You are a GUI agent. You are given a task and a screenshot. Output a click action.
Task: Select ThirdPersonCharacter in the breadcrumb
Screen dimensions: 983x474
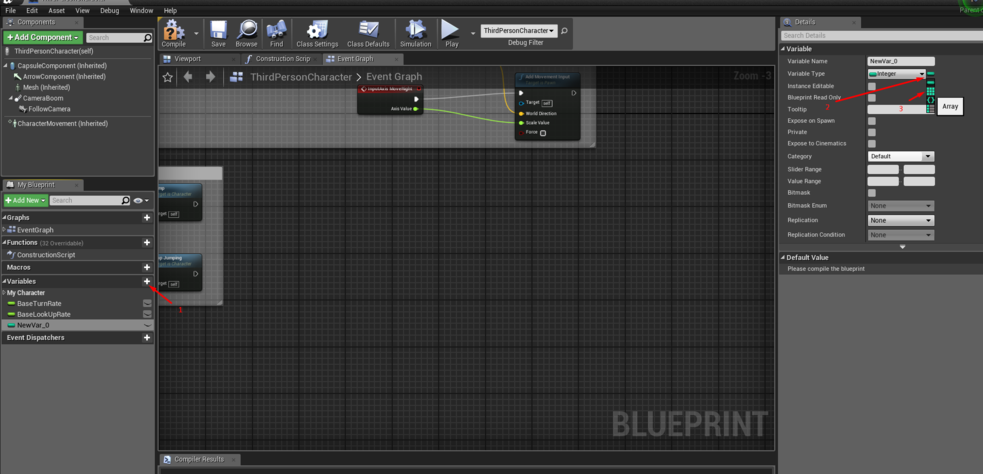(x=301, y=77)
